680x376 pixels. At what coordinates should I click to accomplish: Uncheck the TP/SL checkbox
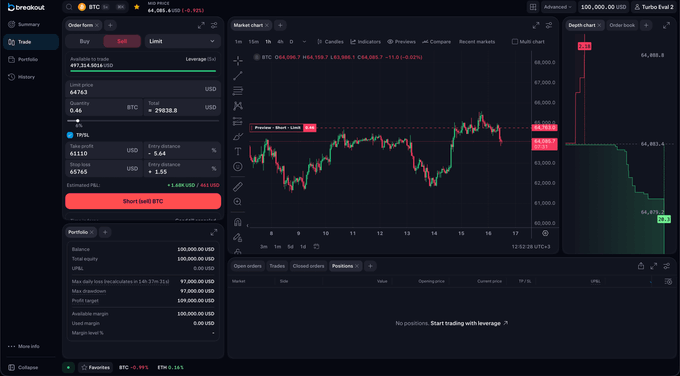(x=70, y=135)
